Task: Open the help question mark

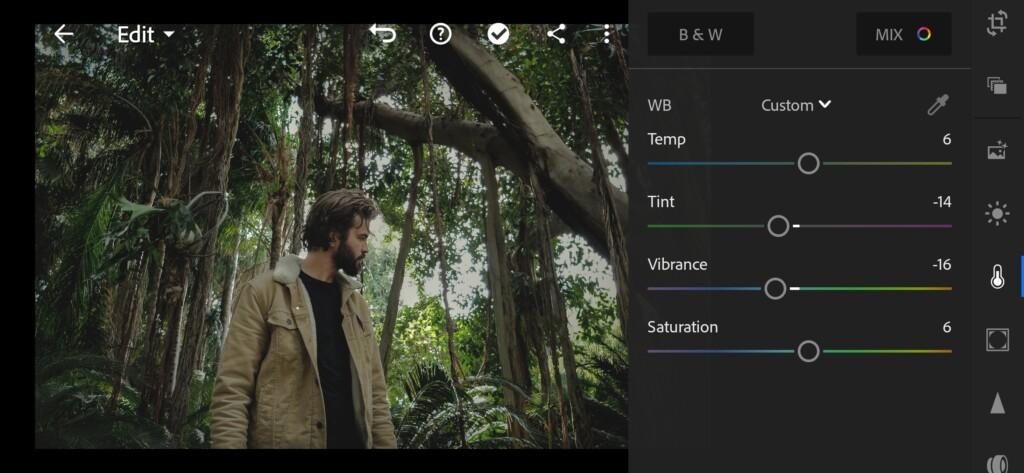Action: pyautogui.click(x=441, y=34)
